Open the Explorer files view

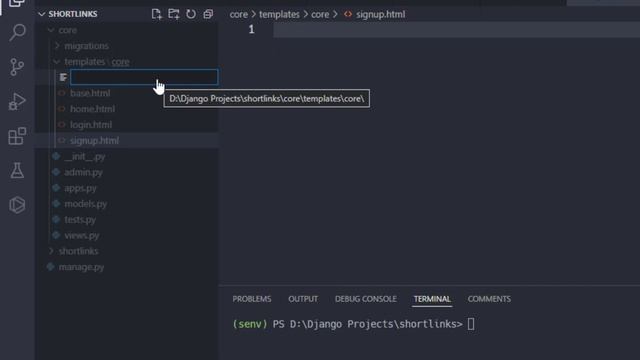tap(16, 3)
